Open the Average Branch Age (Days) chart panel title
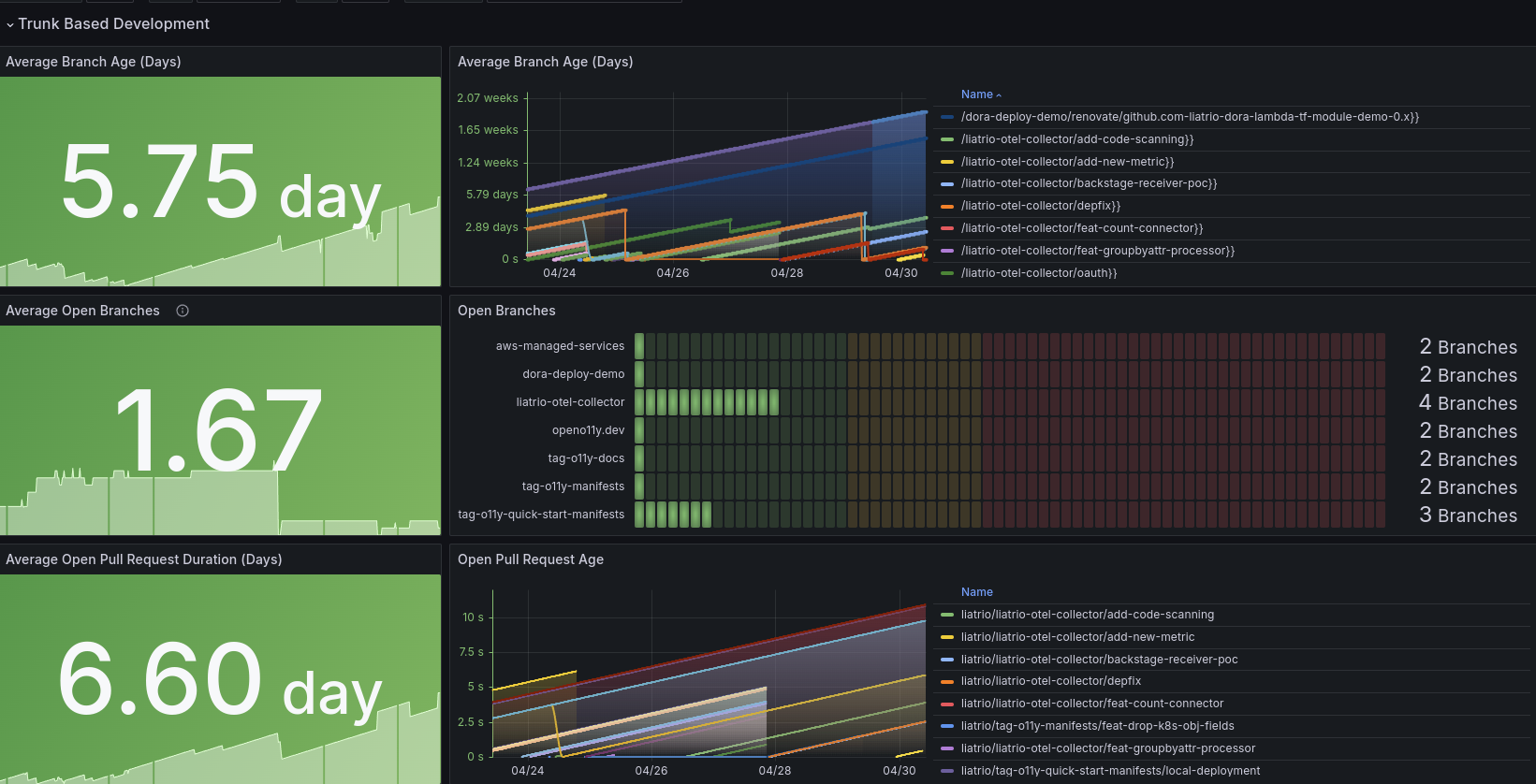1536x784 pixels. [x=546, y=62]
